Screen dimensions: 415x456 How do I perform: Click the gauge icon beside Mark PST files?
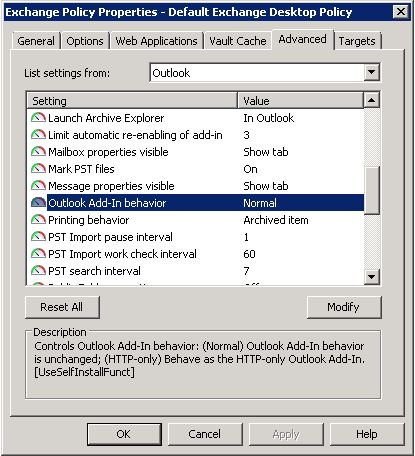38,169
